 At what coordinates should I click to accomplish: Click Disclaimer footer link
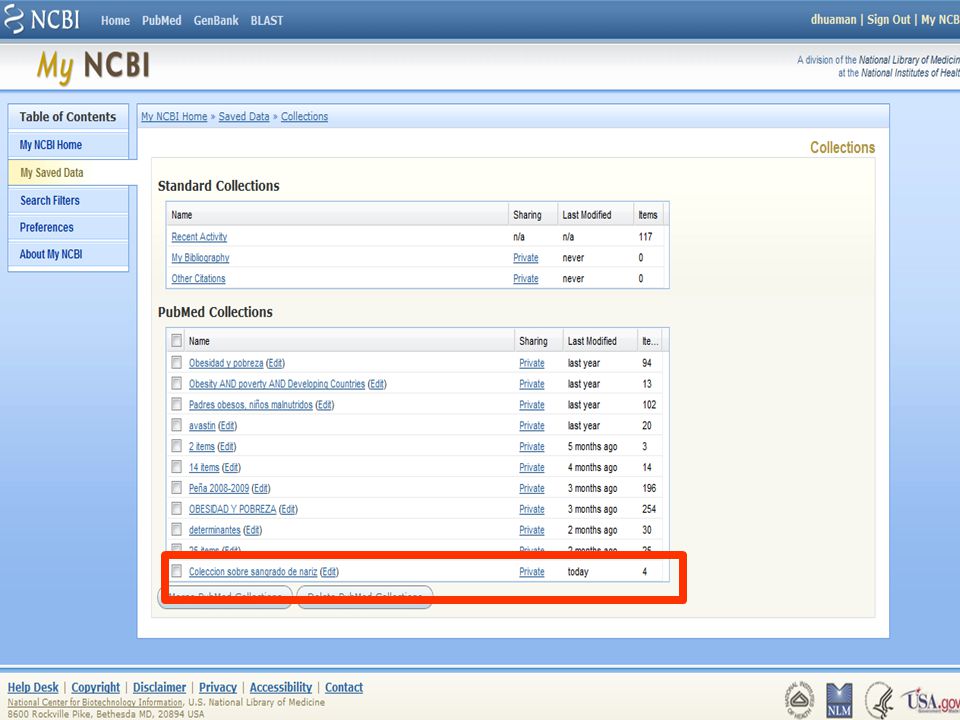pos(159,687)
